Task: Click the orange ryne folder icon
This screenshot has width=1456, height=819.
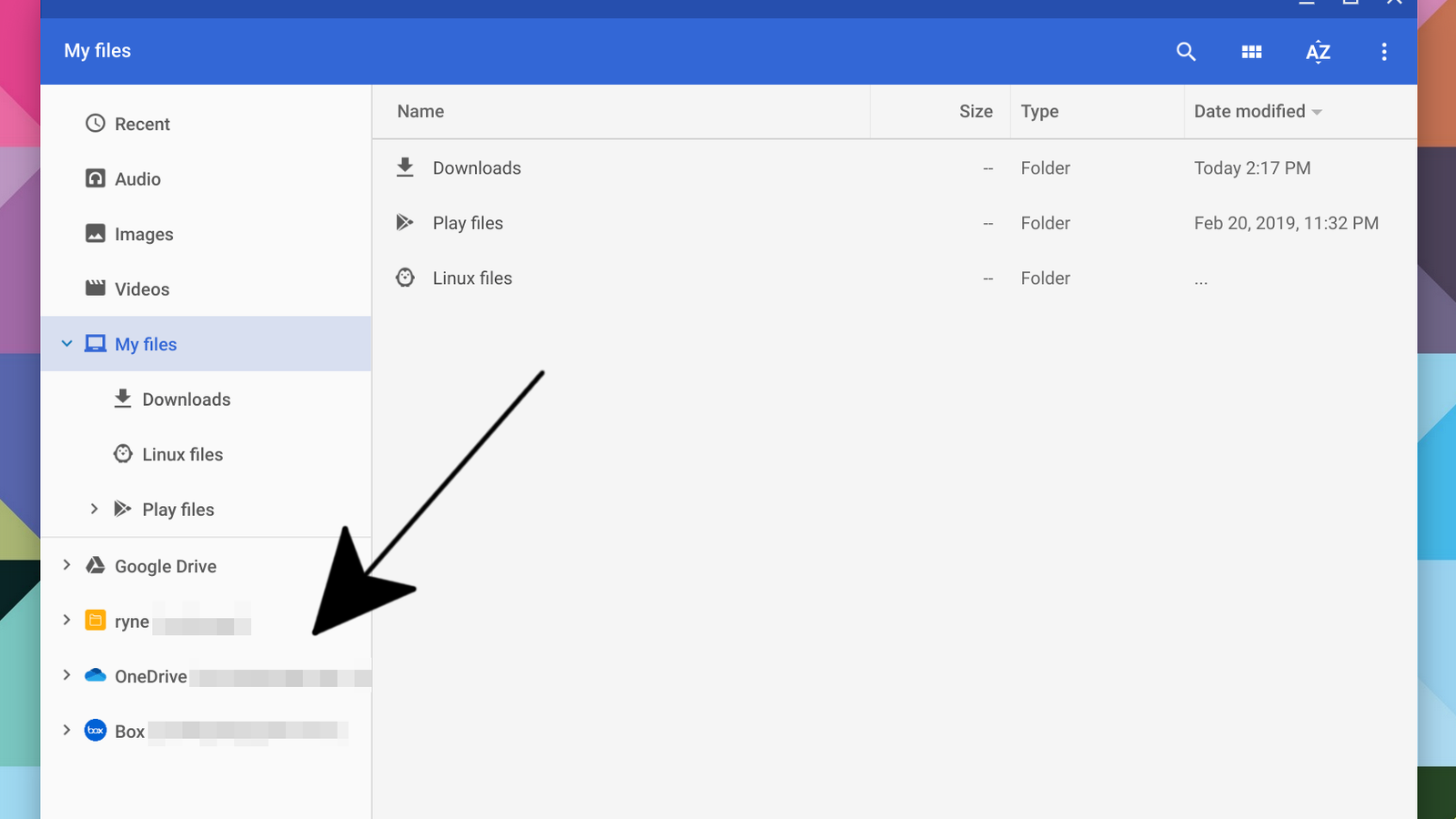Action: (x=95, y=621)
